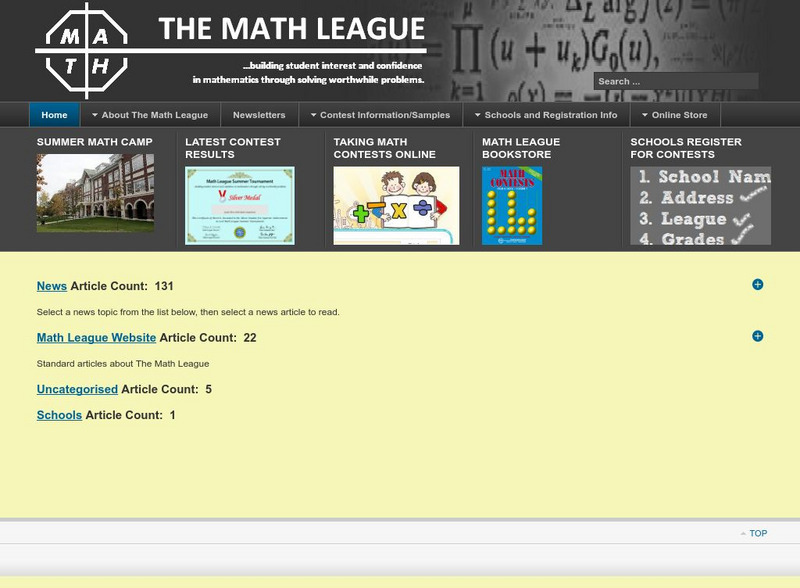Click the MATH LEAGUE BOOKSTORE heading
Viewport: 800px width, 588px height.
pyautogui.click(x=521, y=148)
